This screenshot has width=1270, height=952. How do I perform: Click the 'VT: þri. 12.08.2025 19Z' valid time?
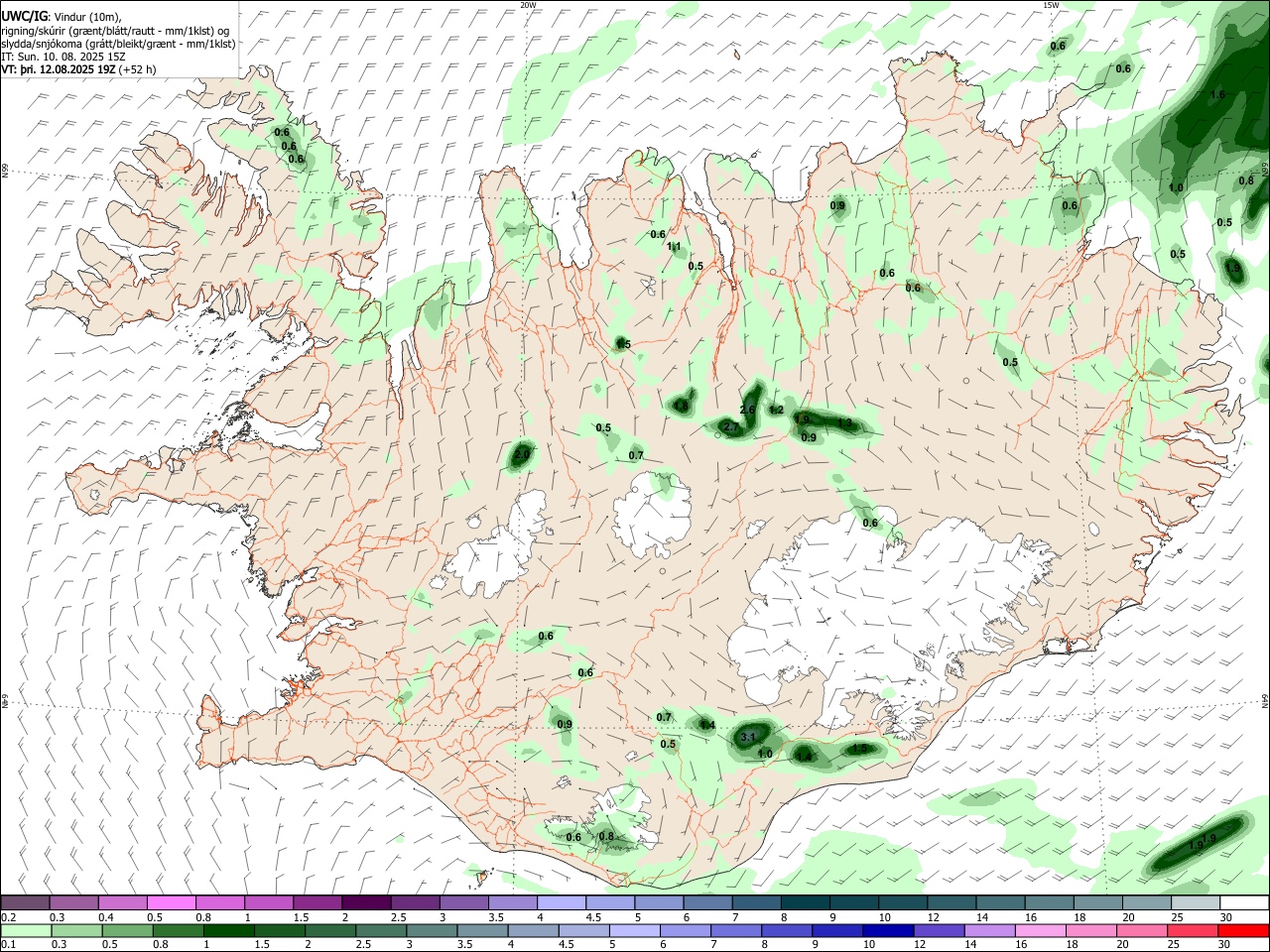[59, 69]
